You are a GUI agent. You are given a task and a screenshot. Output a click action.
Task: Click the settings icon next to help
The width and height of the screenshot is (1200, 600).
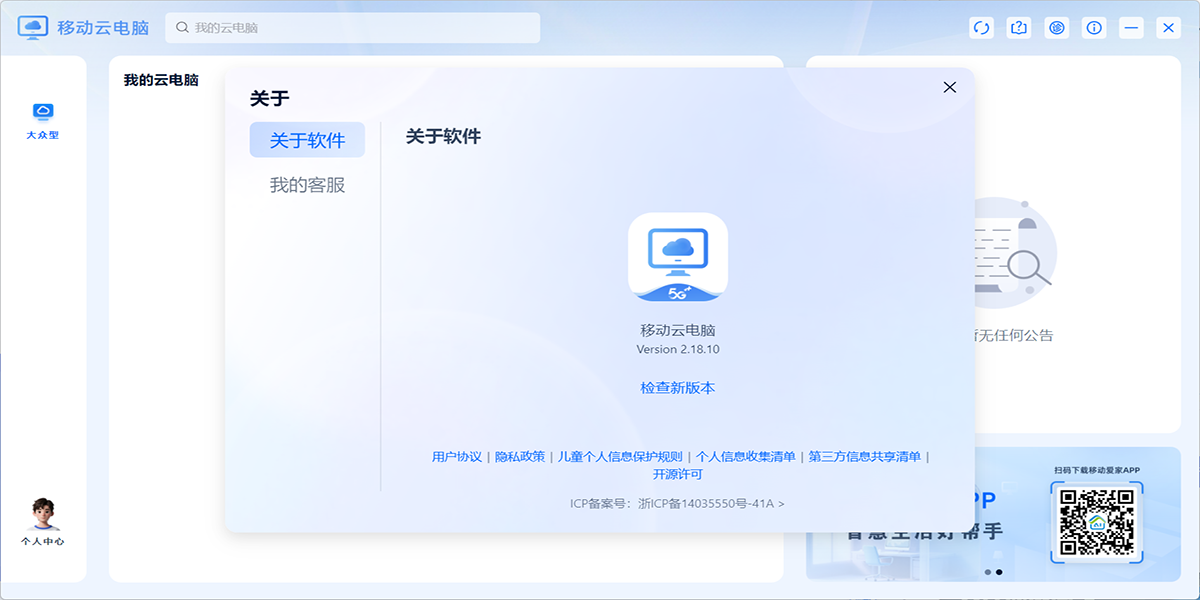point(1056,28)
